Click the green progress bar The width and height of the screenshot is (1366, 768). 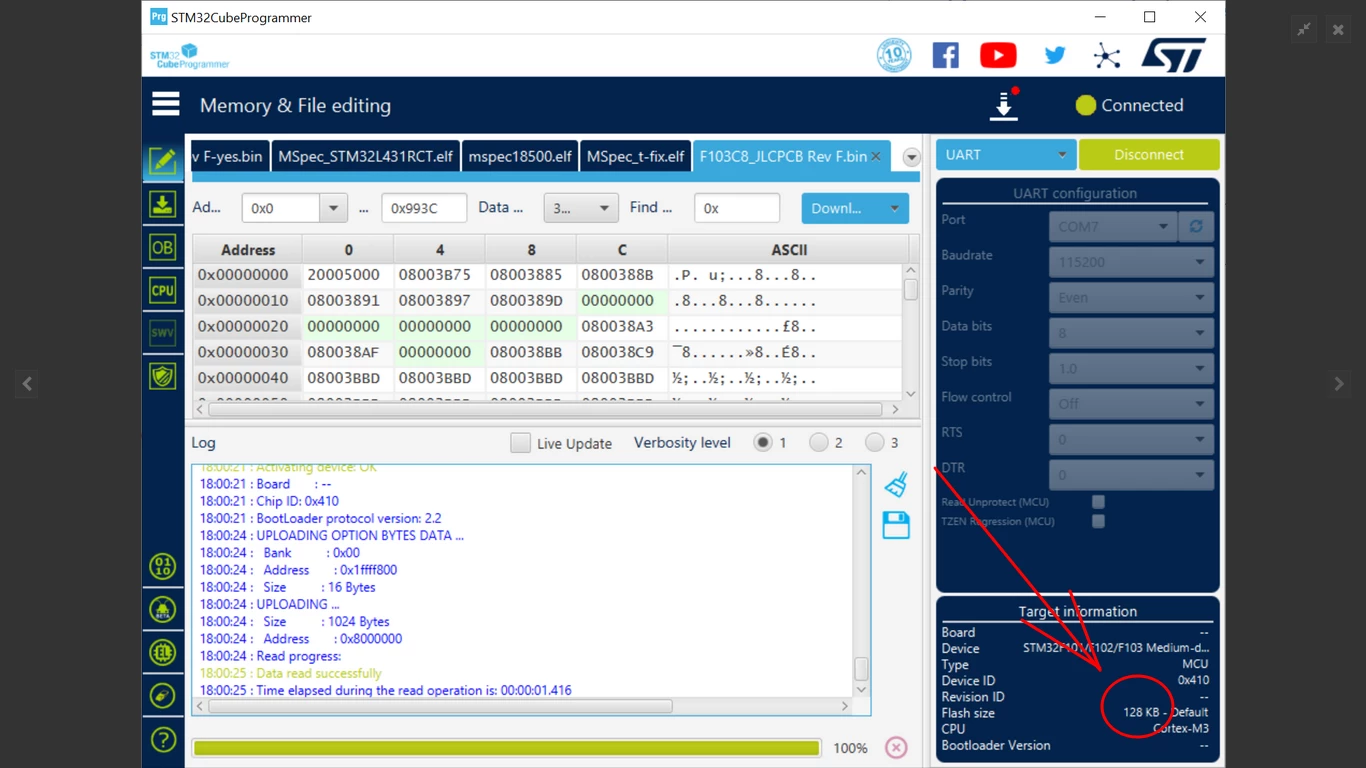point(506,748)
